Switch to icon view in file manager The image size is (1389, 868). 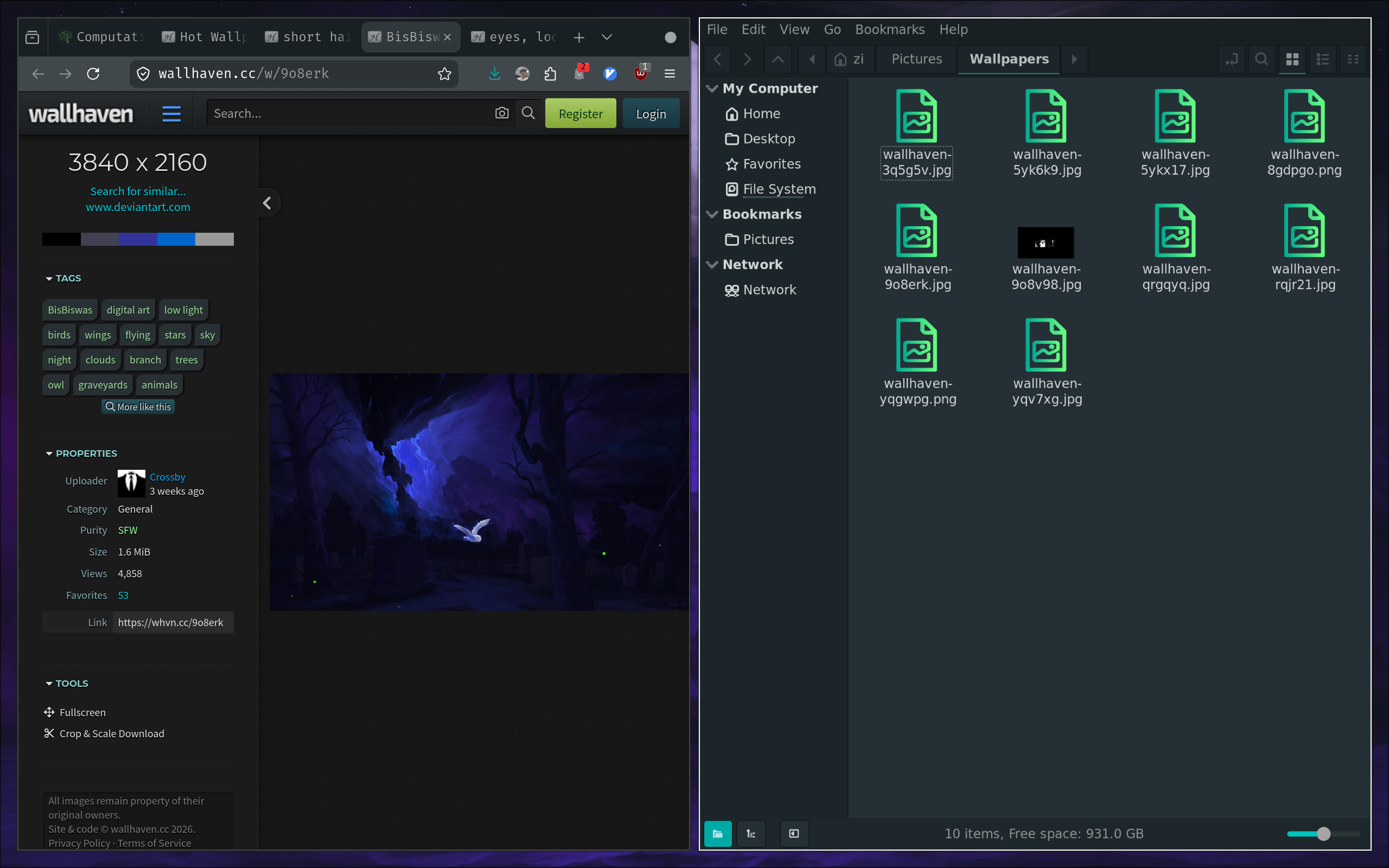1292,59
